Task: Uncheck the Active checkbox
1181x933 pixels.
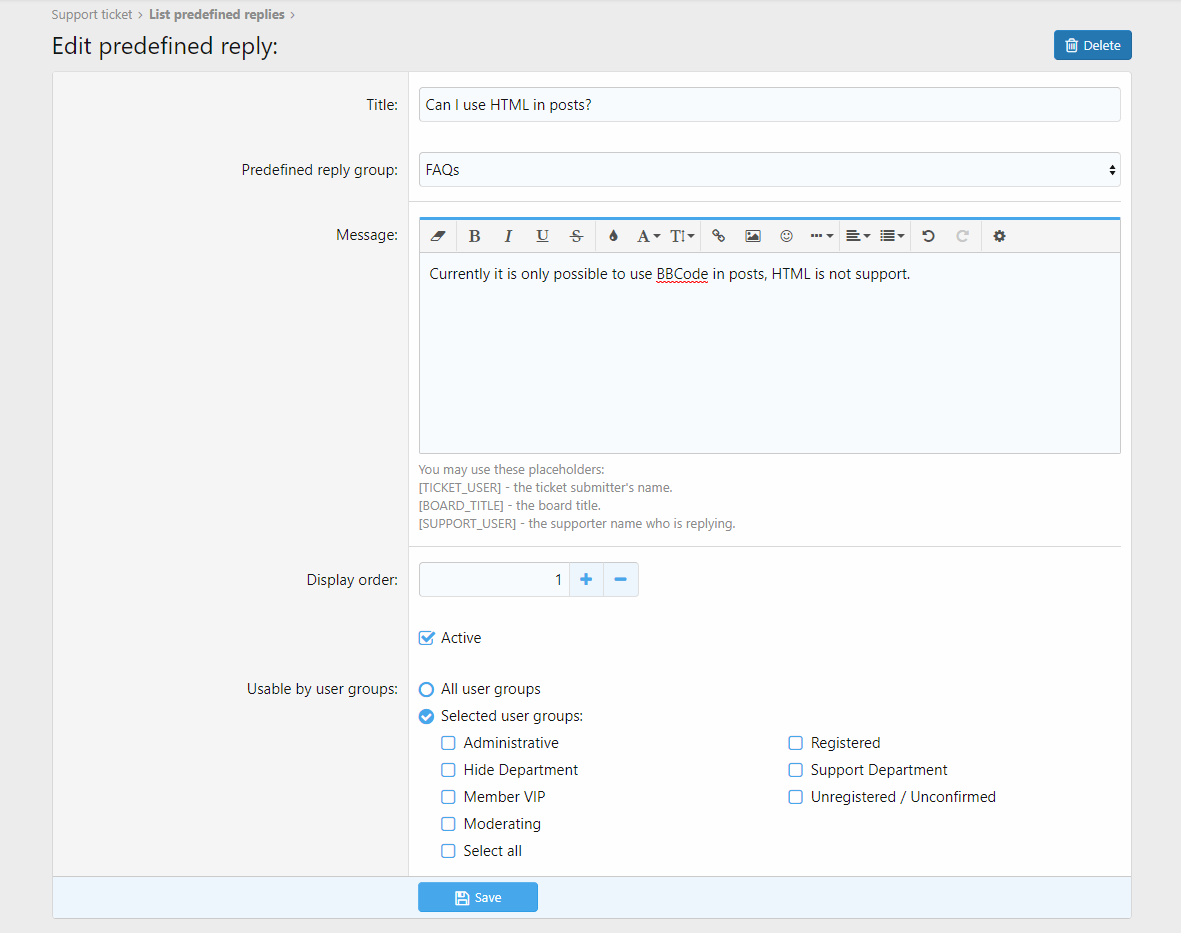Action: [x=427, y=638]
